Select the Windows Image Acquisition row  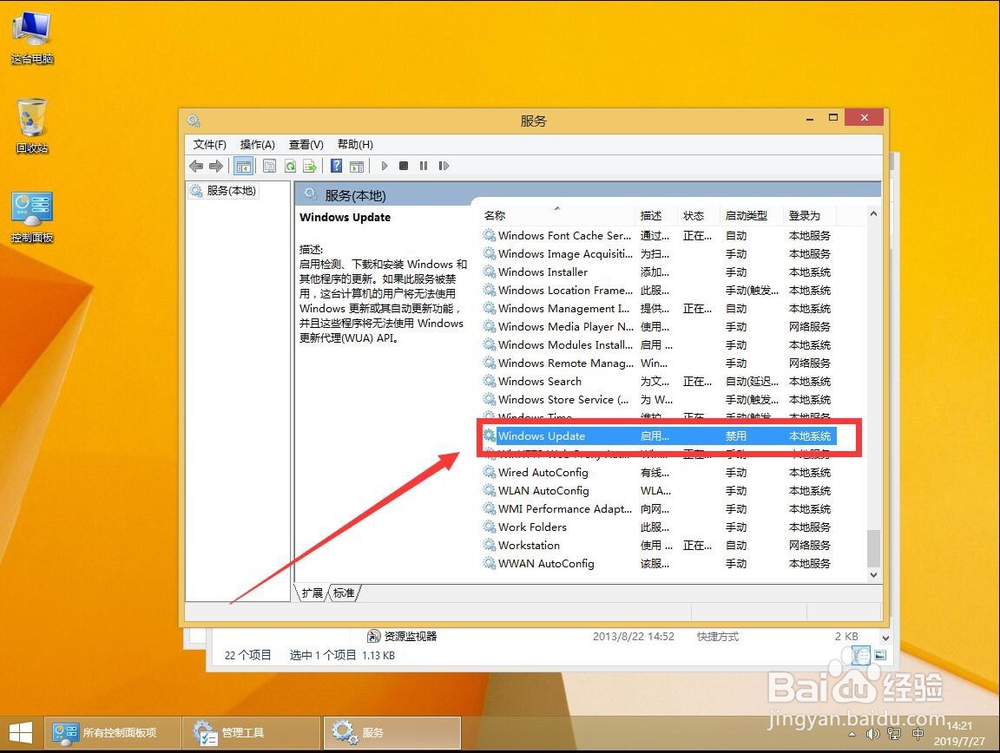658,254
